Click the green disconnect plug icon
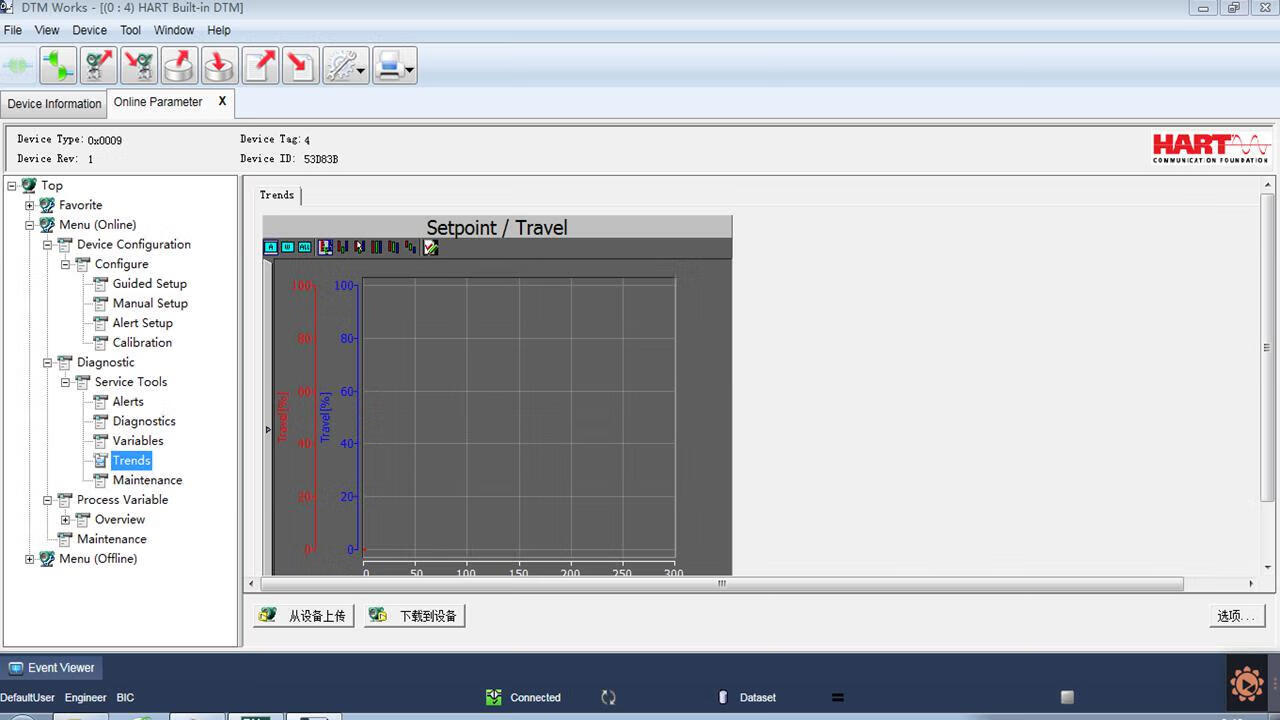Image resolution: width=1280 pixels, height=720 pixels. (x=58, y=66)
